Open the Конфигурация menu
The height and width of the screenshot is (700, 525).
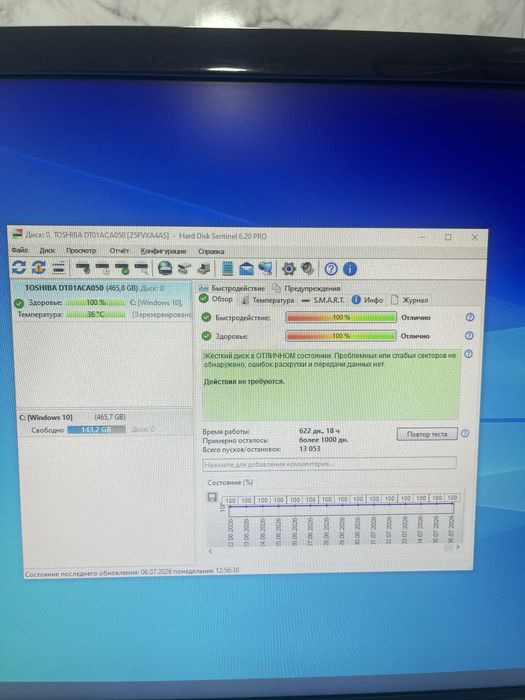[x=163, y=251]
